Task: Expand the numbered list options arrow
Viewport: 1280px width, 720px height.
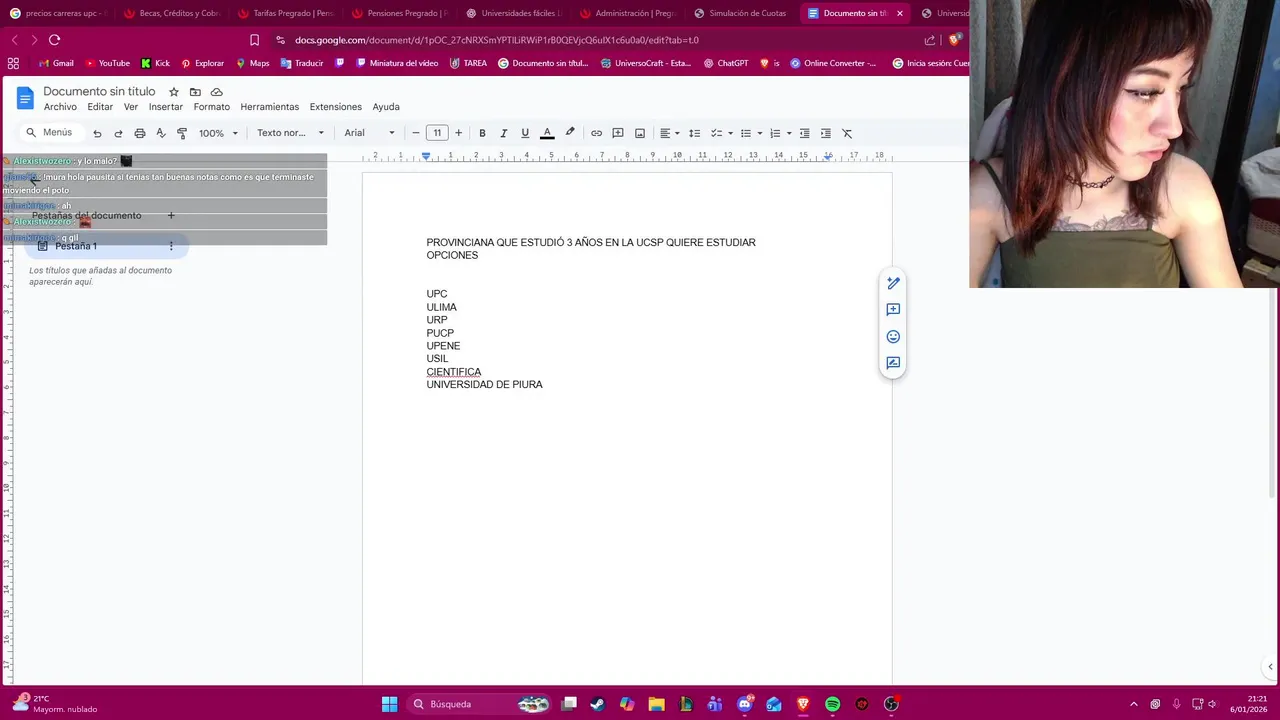Action: point(789,133)
